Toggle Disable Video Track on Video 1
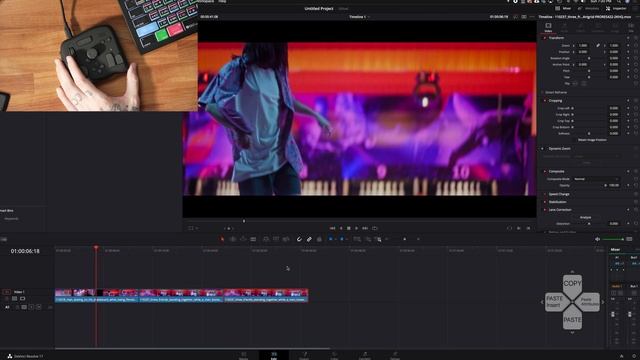640x360 pixels. pyautogui.click(x=23, y=299)
